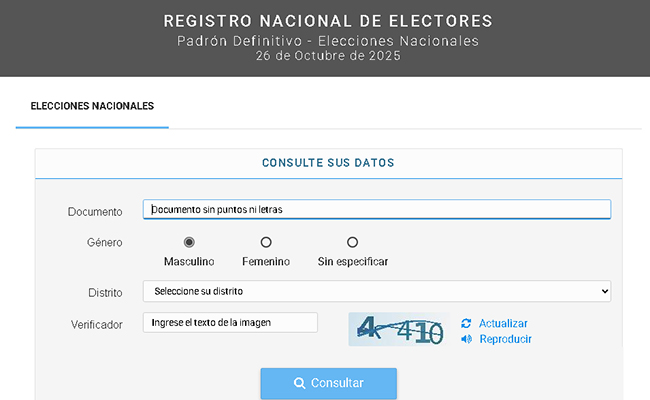The width and height of the screenshot is (650, 400).
Task: Click the Sin especificar label text
Action: (x=353, y=262)
